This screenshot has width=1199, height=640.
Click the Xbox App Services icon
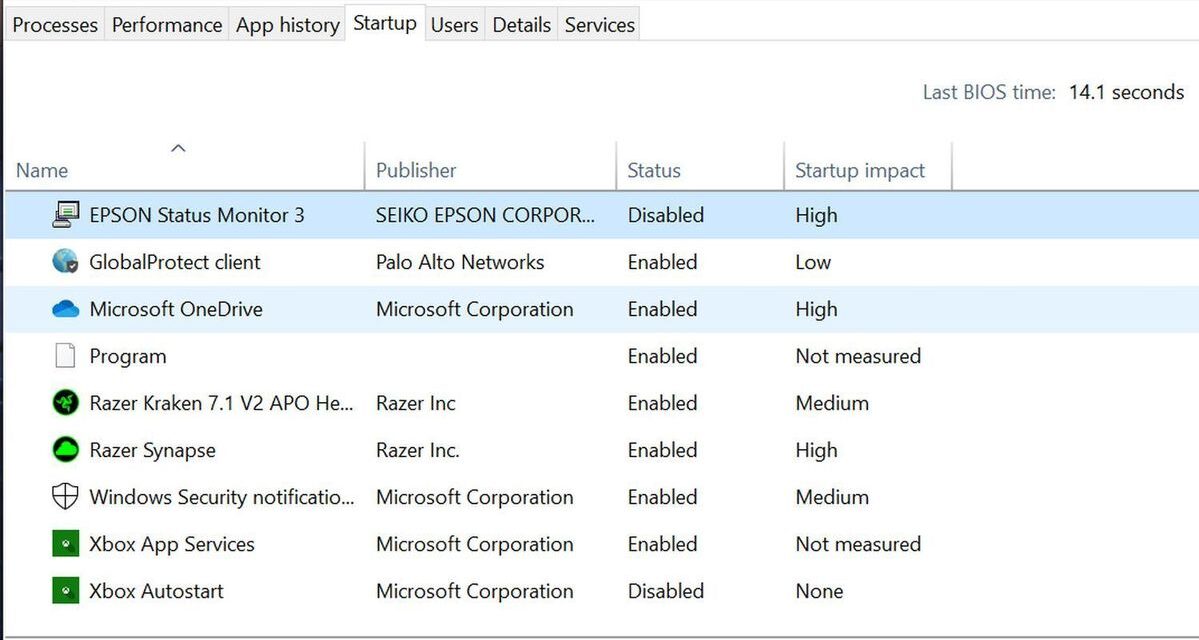66,544
